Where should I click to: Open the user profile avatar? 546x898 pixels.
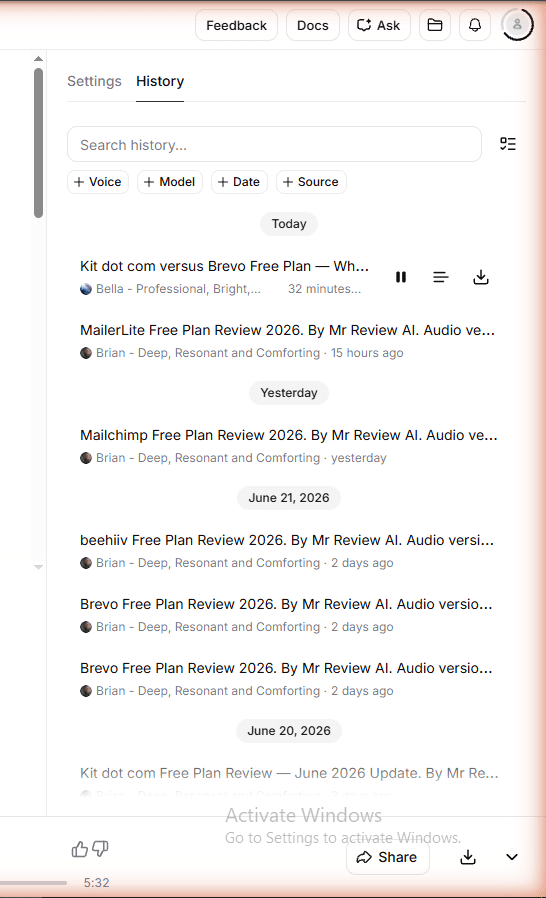[x=517, y=25]
